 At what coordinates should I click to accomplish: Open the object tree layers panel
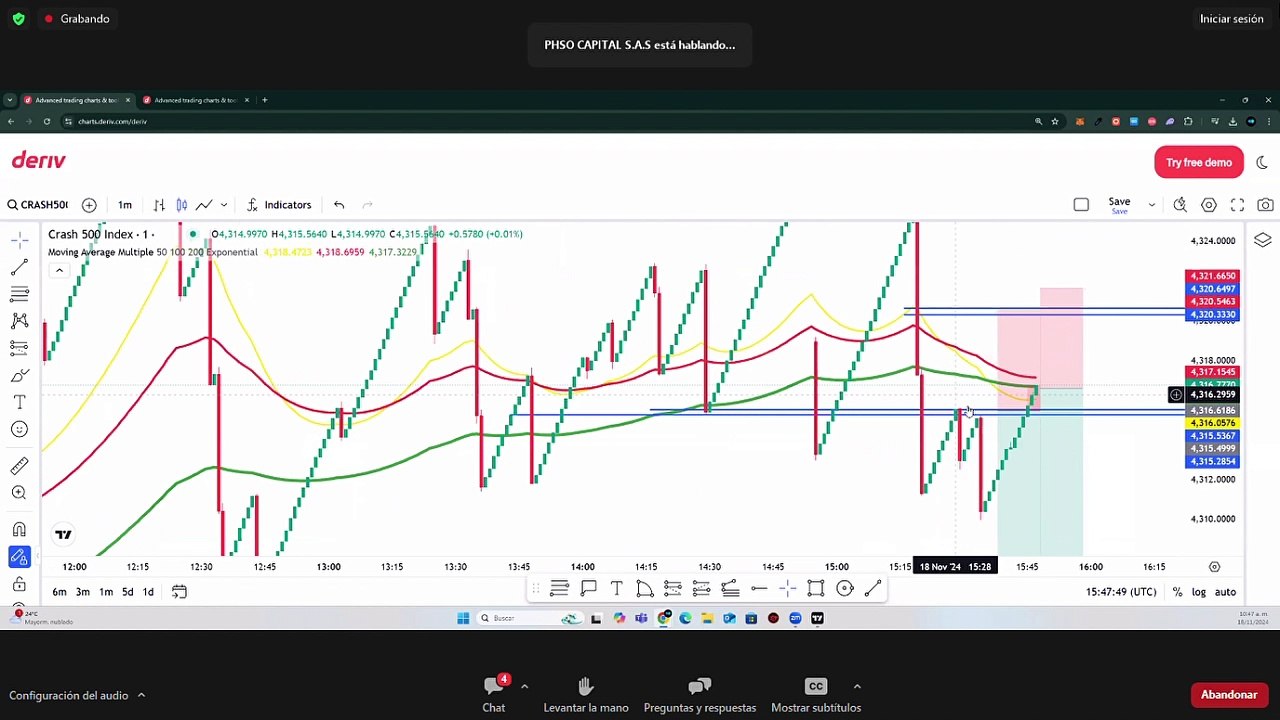(1262, 240)
